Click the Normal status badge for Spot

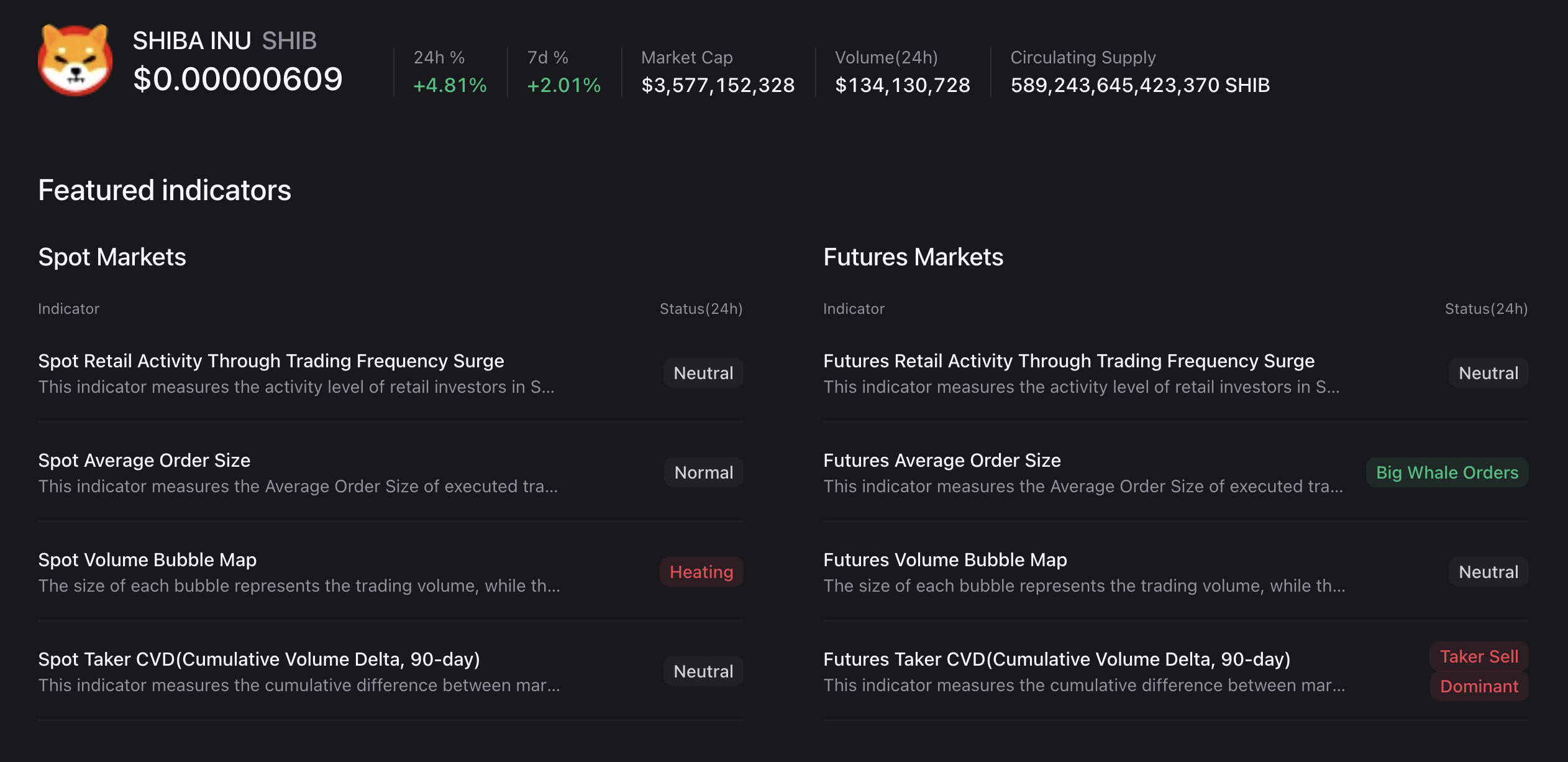[703, 472]
